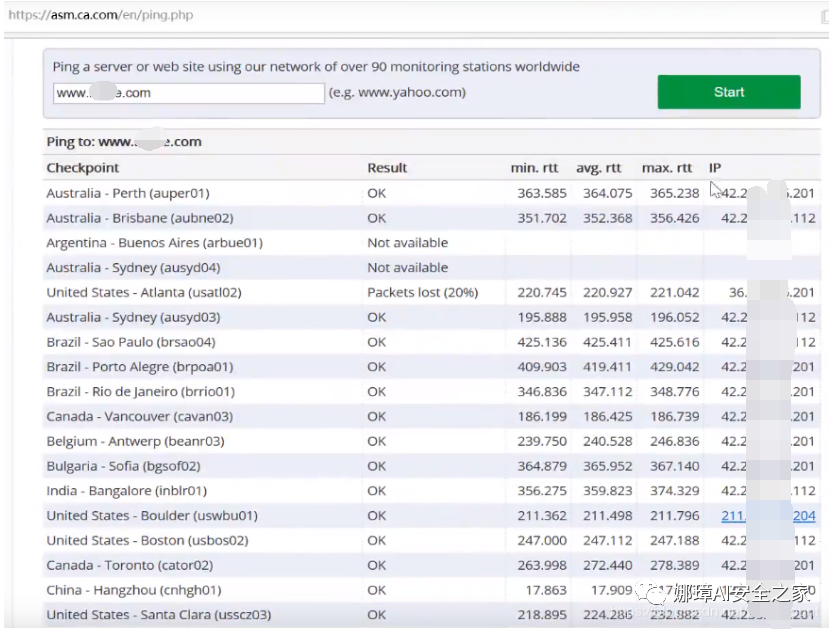
Task: Select the Argentina - Buenos Aires checkpoint row
Action: pos(431,243)
